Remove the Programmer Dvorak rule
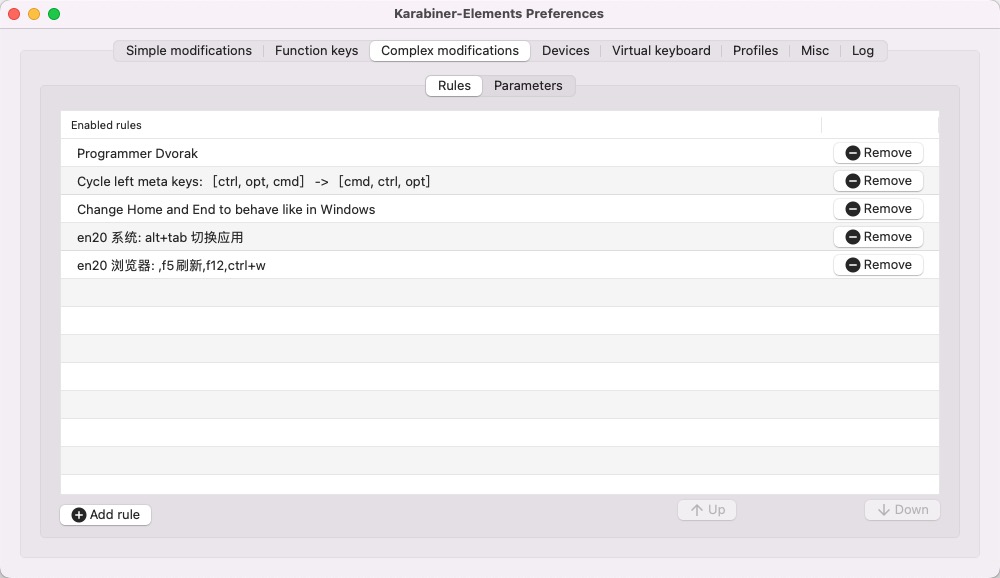1000x578 pixels. 878,152
